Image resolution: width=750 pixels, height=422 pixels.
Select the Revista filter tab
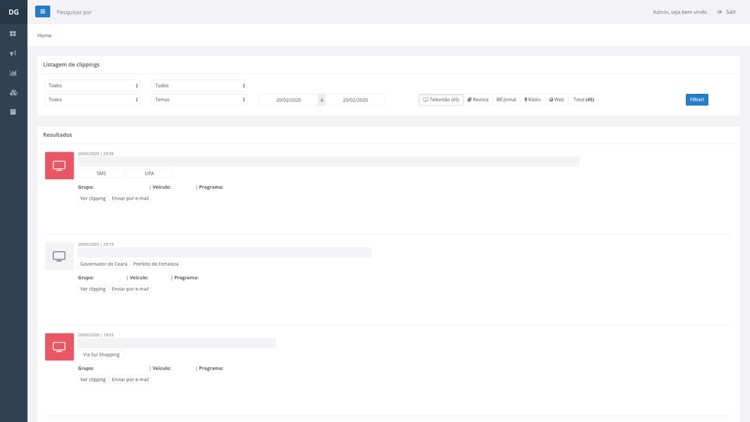coord(478,100)
